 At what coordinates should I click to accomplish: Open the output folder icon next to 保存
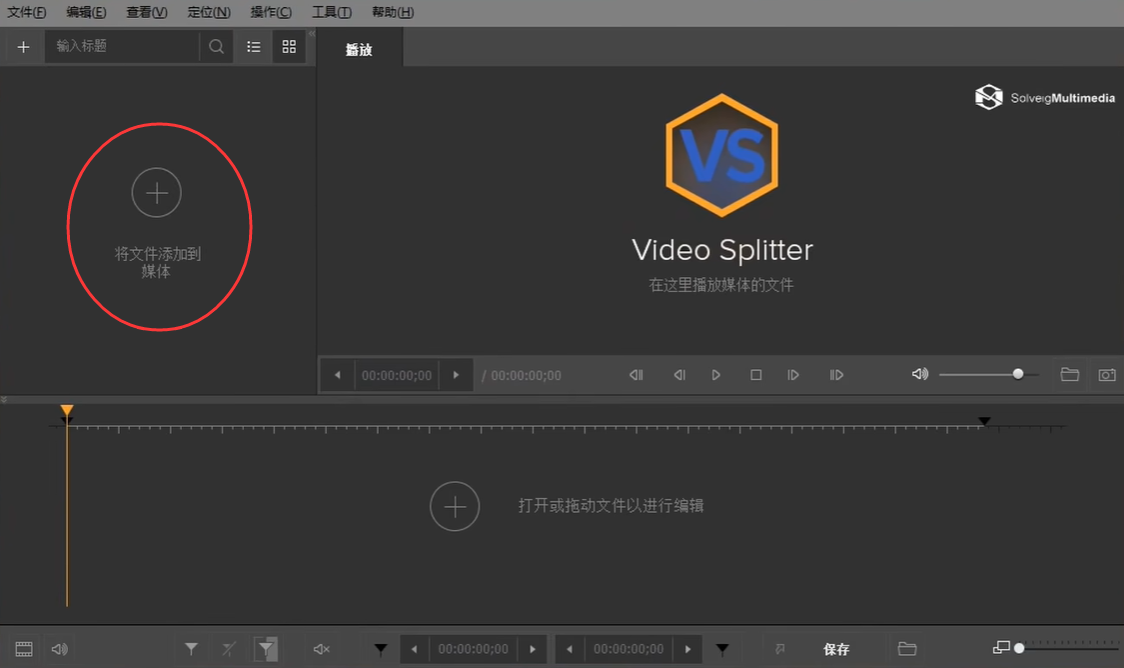(907, 649)
